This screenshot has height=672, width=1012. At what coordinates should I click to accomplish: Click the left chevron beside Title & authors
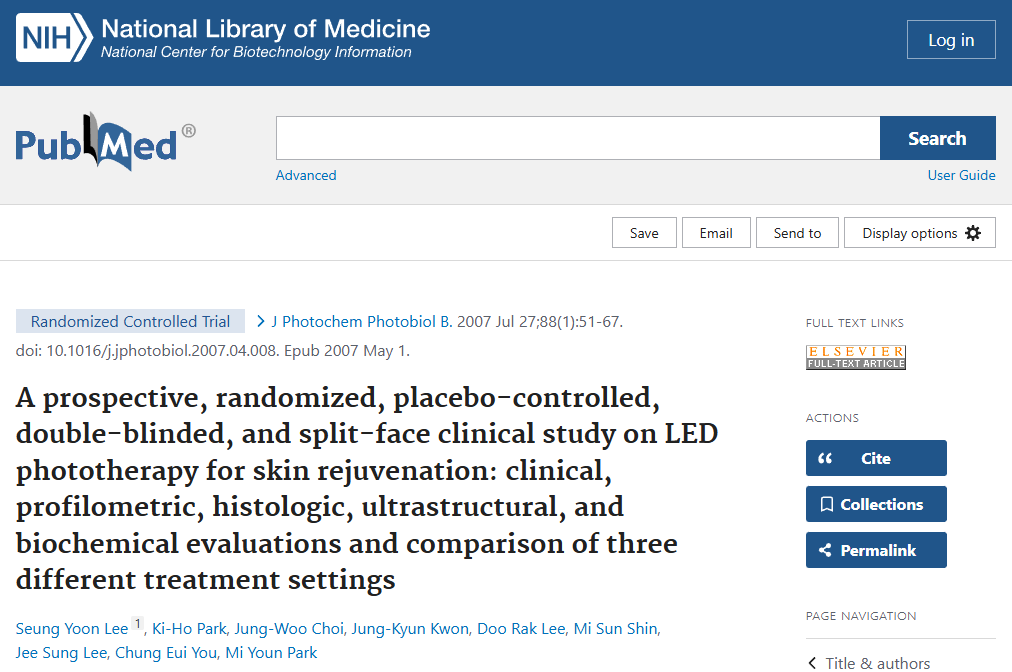point(811,662)
